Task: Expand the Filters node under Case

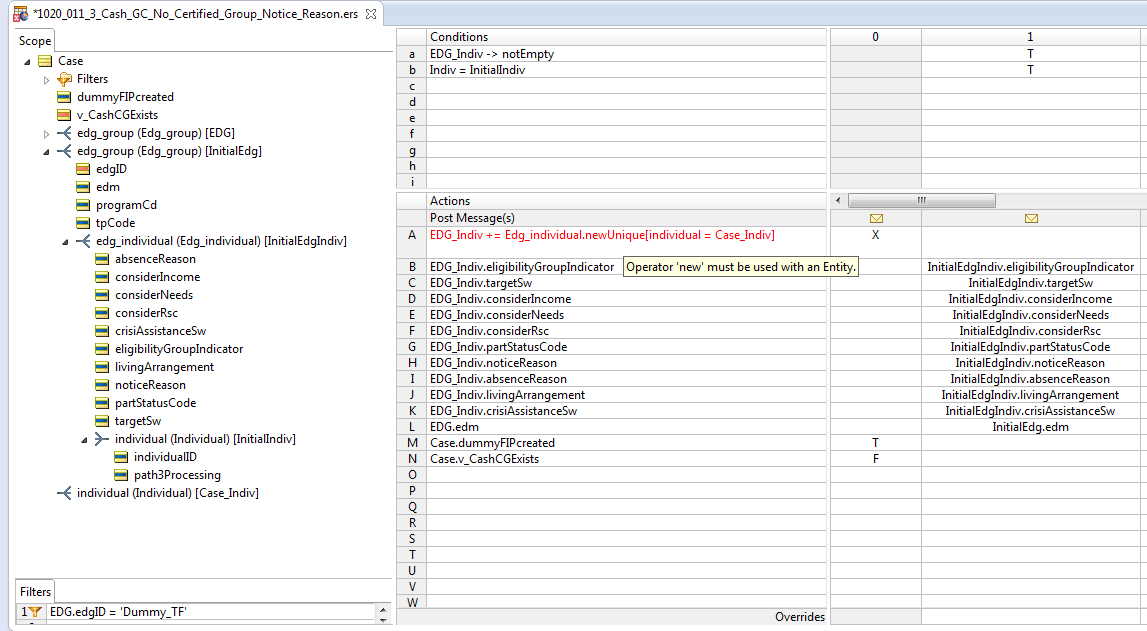Action: coord(46,80)
